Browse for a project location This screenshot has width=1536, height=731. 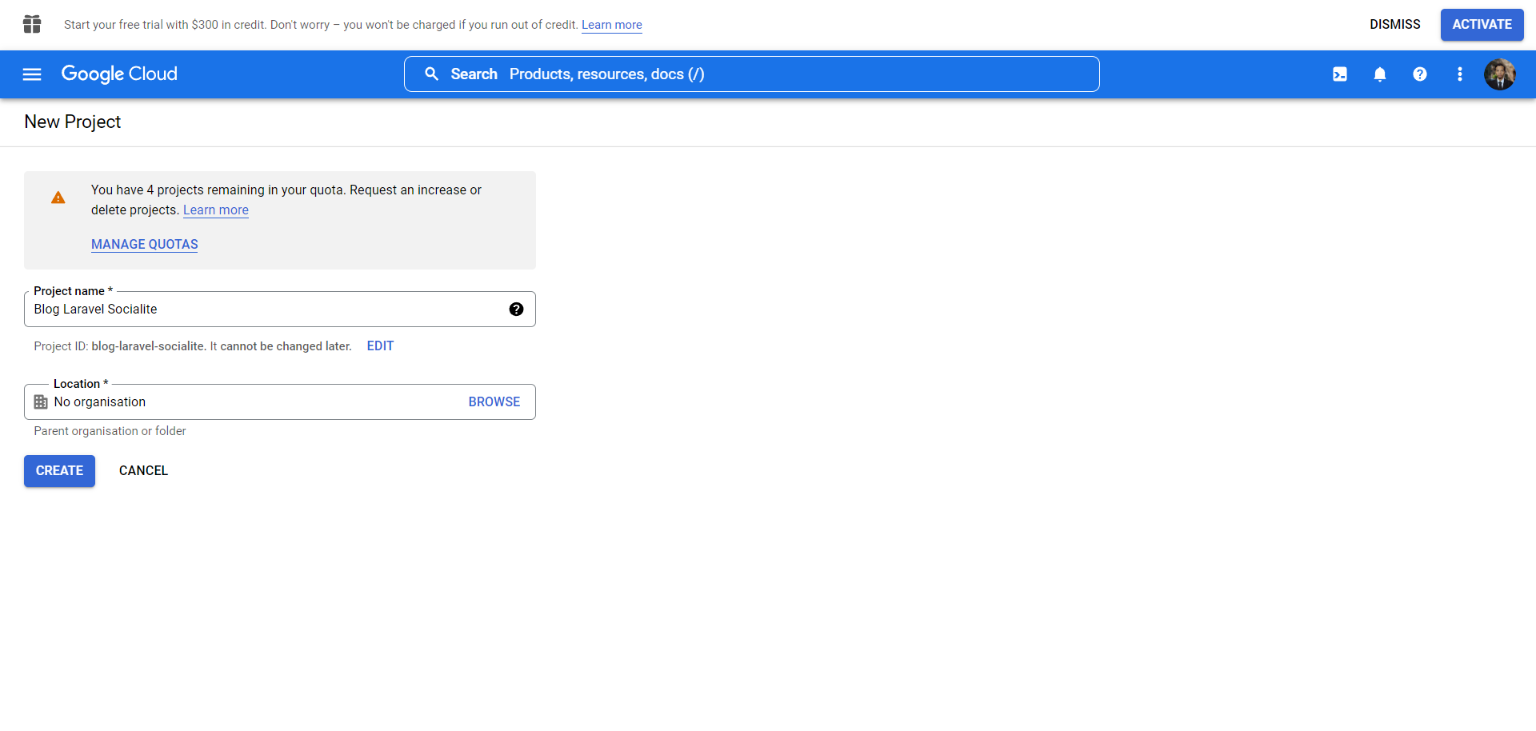[x=494, y=402]
